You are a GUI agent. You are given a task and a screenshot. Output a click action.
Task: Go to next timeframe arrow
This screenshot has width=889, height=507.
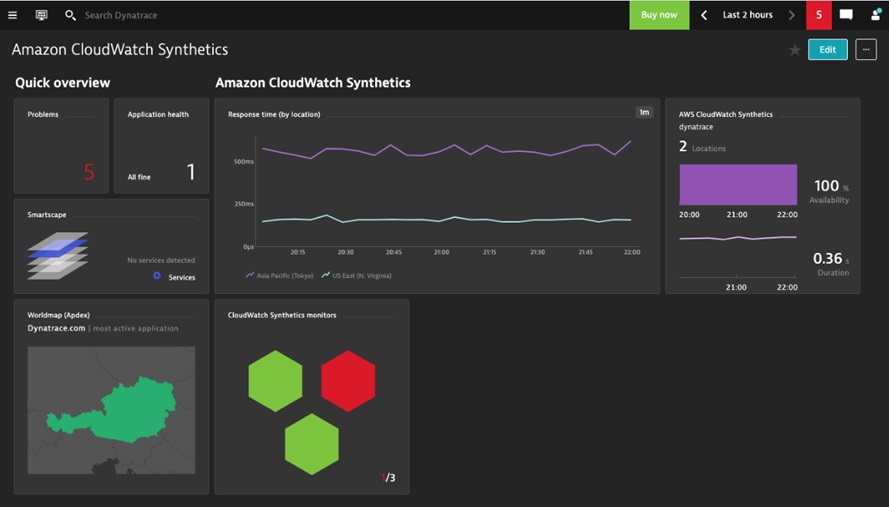coord(791,15)
